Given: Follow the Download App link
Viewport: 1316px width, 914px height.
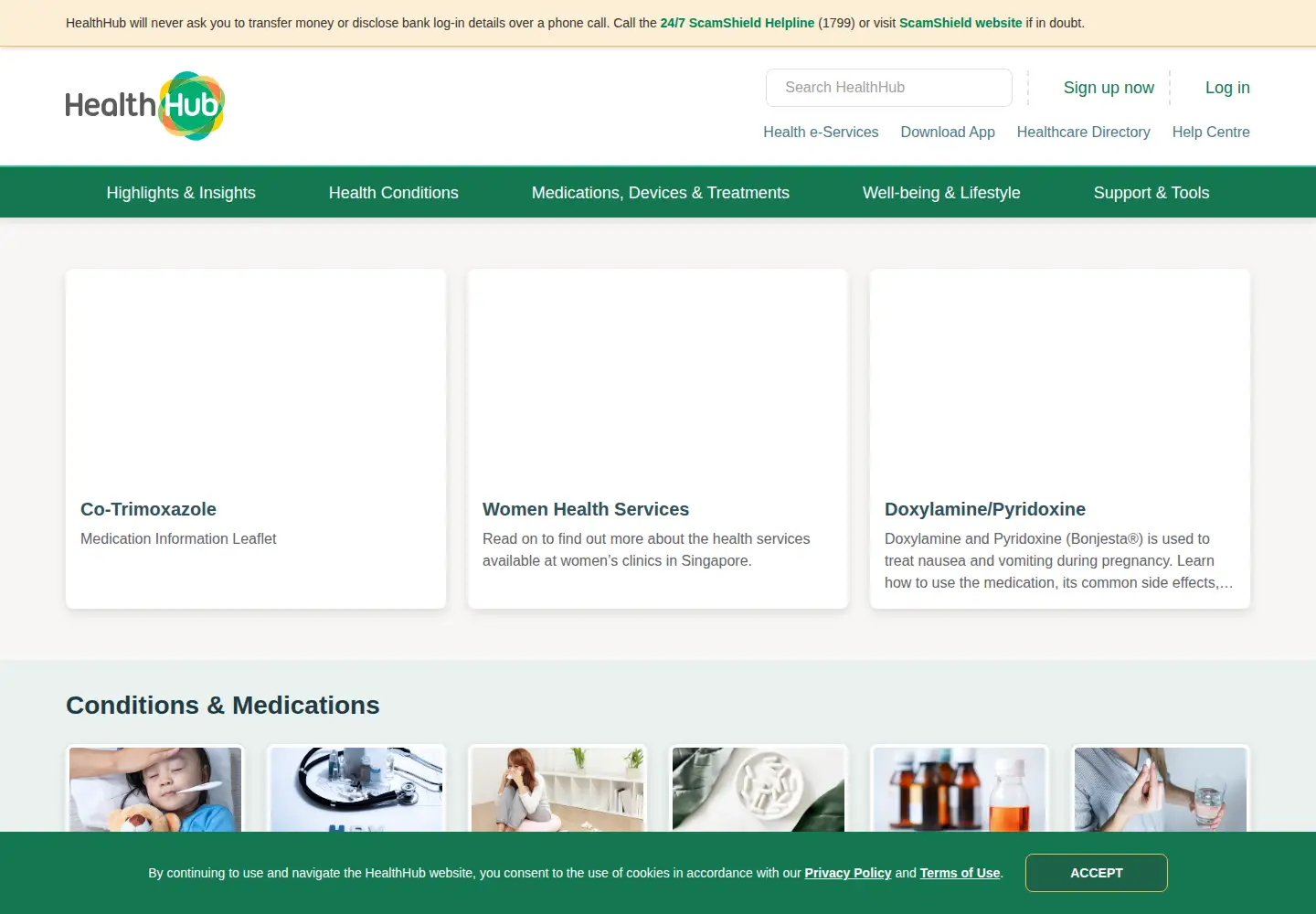Looking at the screenshot, I should (x=948, y=132).
